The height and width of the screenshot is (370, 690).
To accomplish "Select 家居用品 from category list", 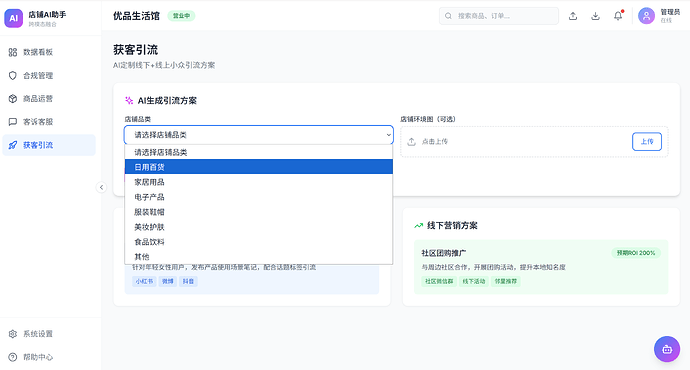I will [259, 182].
